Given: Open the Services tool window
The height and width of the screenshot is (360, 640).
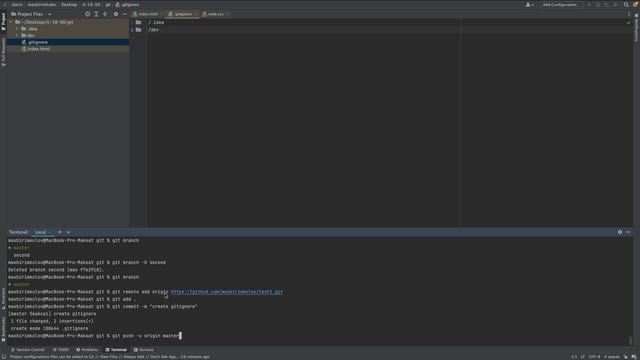Looking at the screenshot, I should (144, 350).
